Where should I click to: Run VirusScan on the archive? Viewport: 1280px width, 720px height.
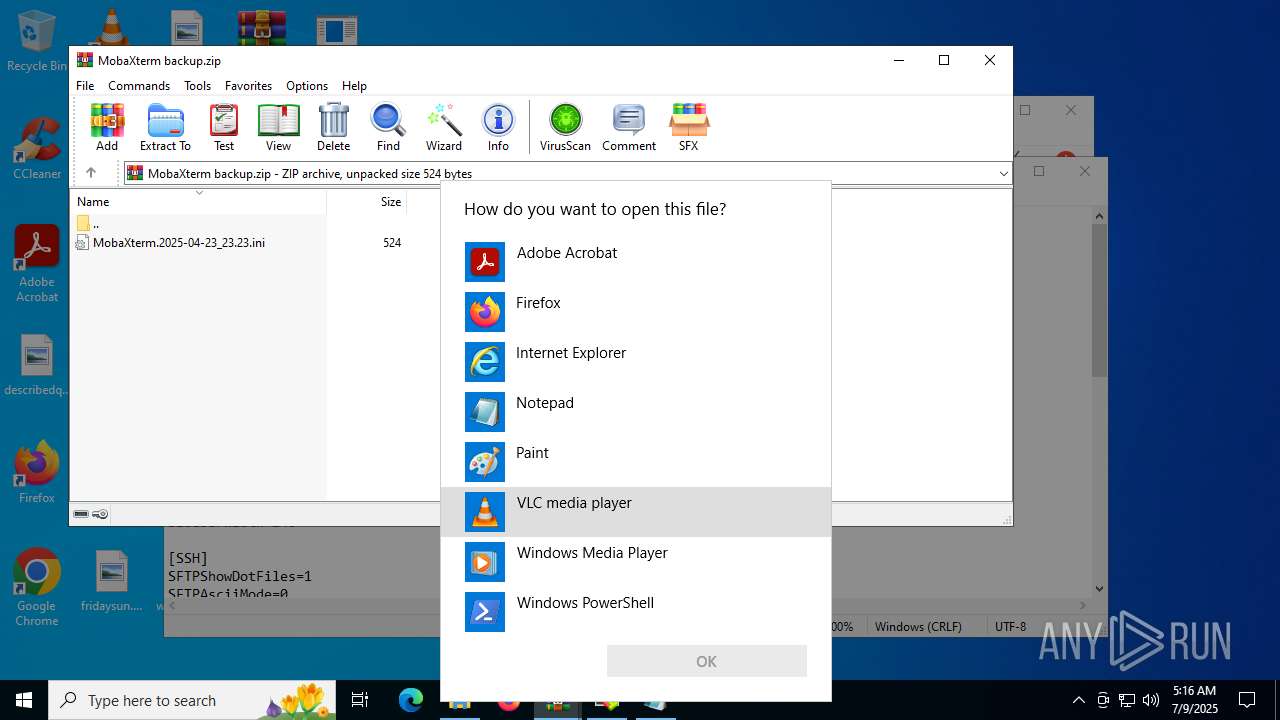pos(565,127)
